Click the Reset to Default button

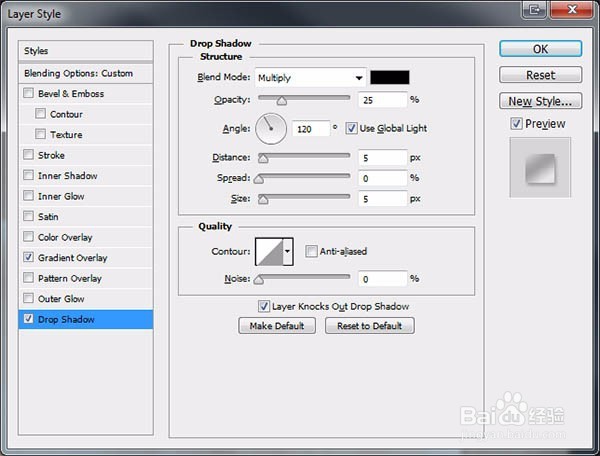pos(370,326)
